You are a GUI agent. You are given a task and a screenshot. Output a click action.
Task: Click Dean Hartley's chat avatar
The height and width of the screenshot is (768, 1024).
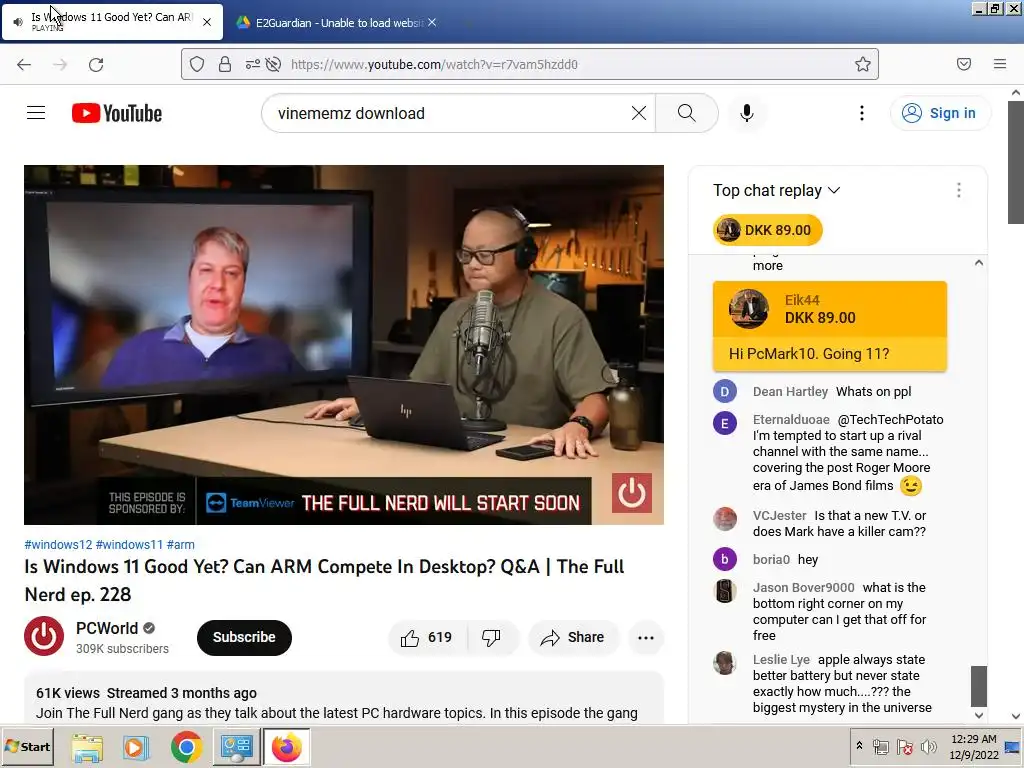725,392
